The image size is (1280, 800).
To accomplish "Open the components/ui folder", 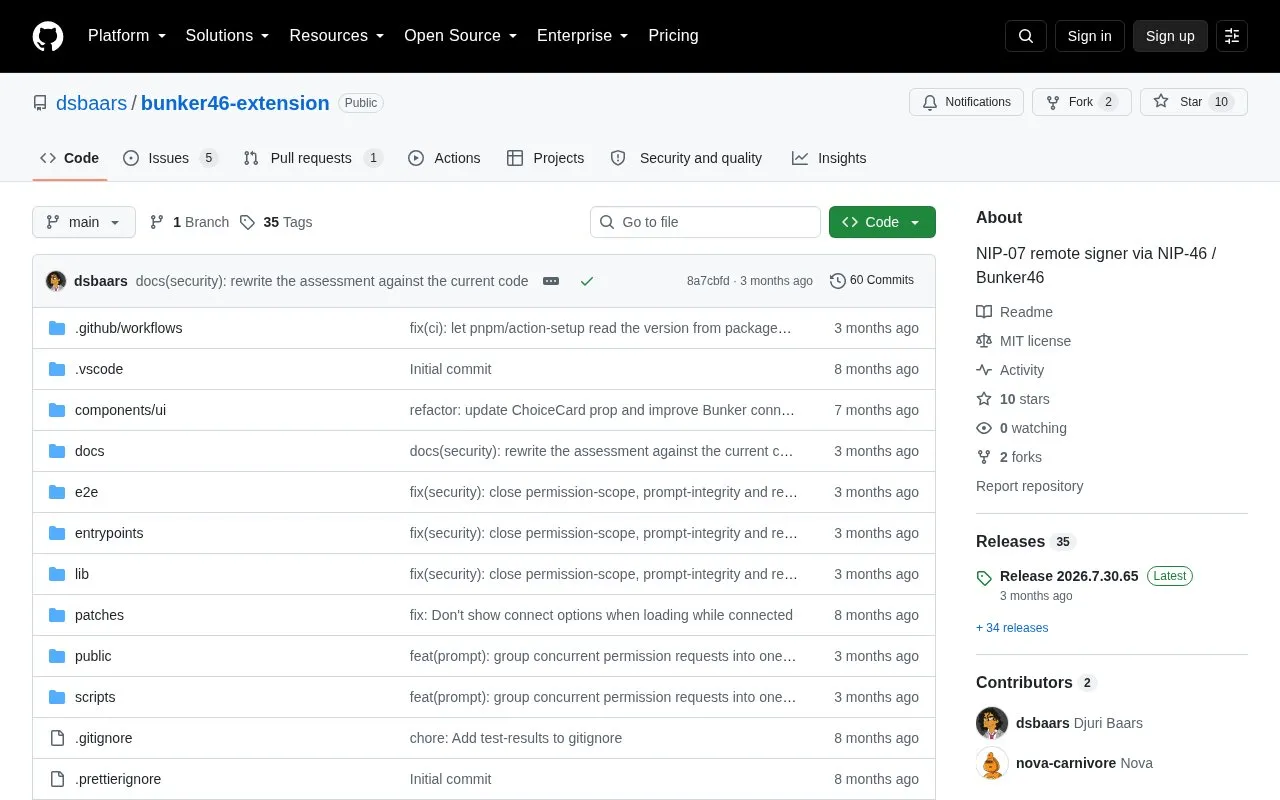I will [x=120, y=410].
